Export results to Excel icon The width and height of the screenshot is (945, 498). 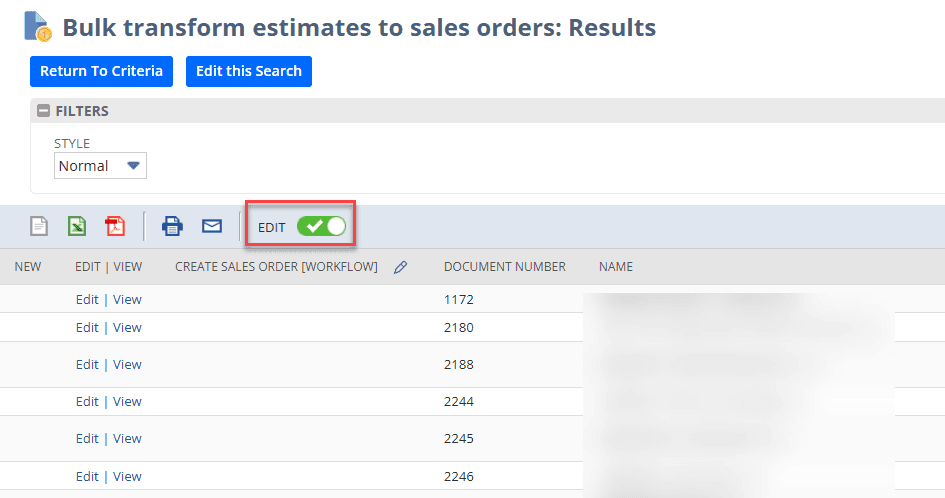coord(77,226)
